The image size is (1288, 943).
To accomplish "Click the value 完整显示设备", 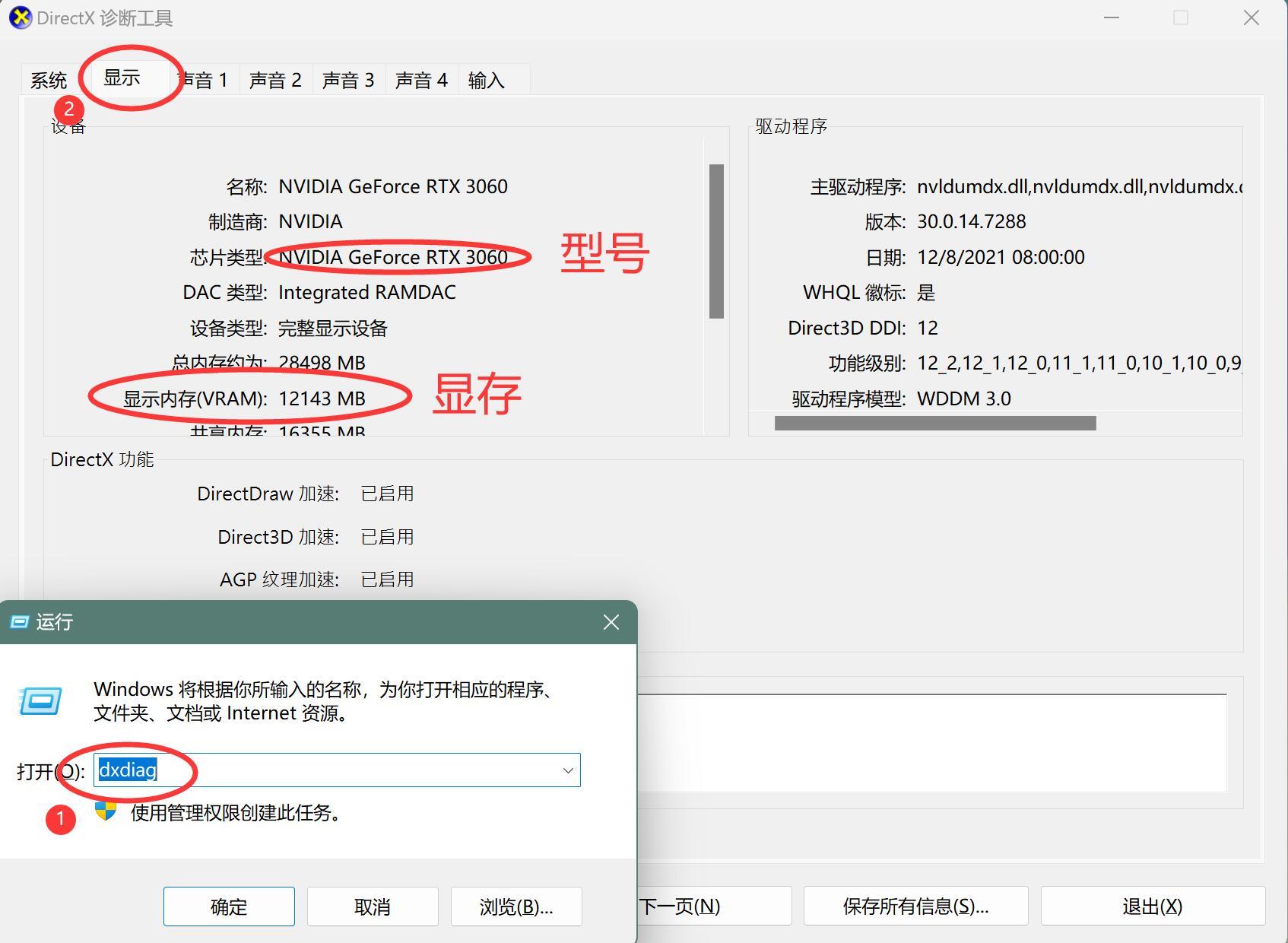I will [333, 328].
